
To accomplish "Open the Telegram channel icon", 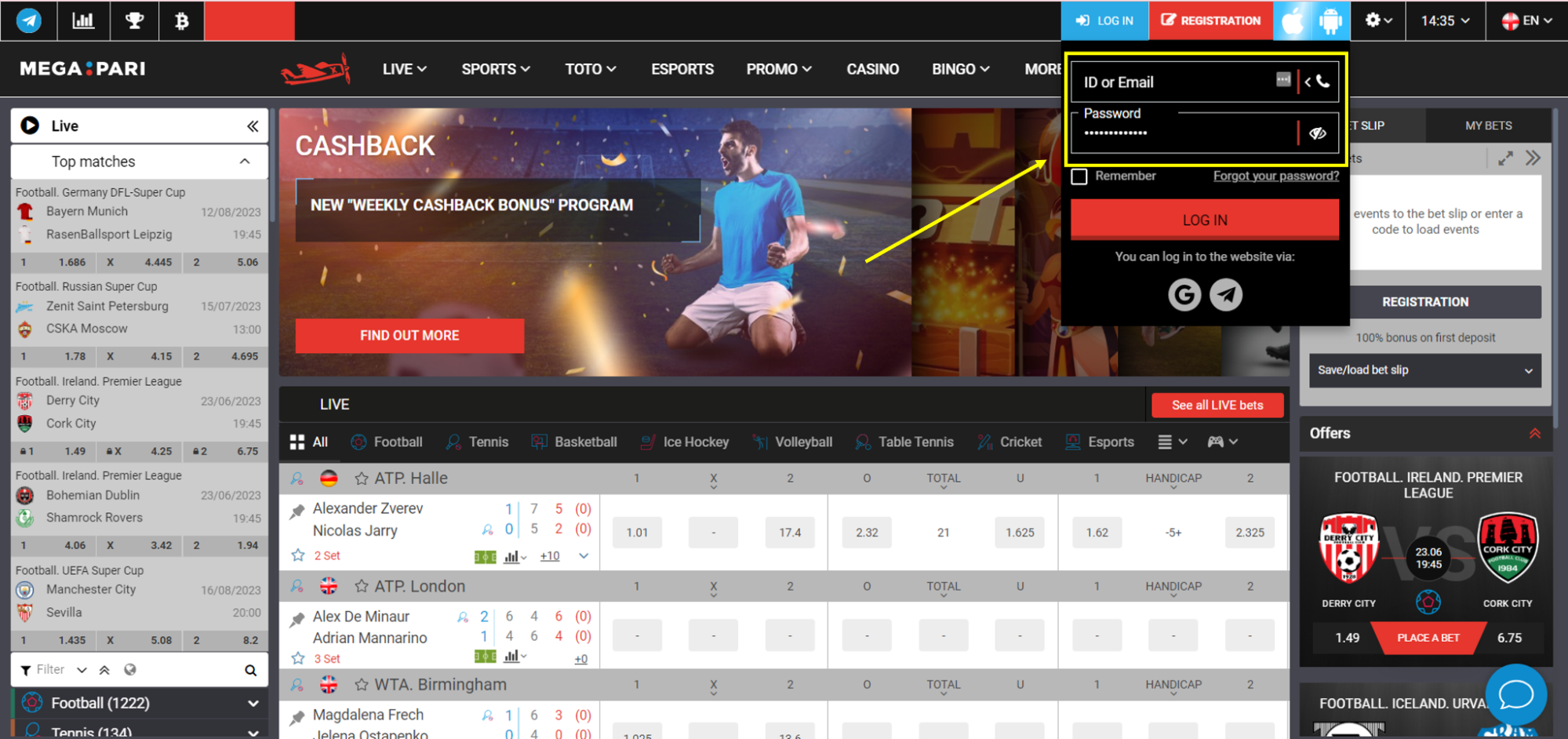I will coord(29,20).
